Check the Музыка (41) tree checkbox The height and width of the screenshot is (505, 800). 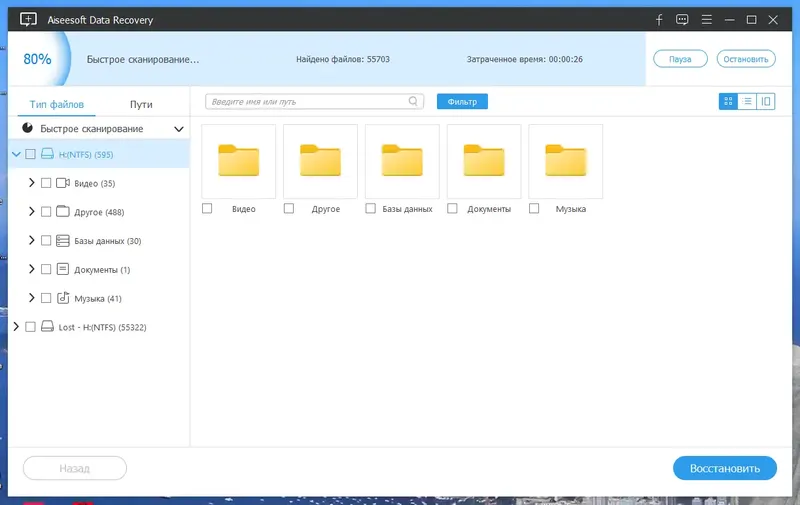point(46,298)
